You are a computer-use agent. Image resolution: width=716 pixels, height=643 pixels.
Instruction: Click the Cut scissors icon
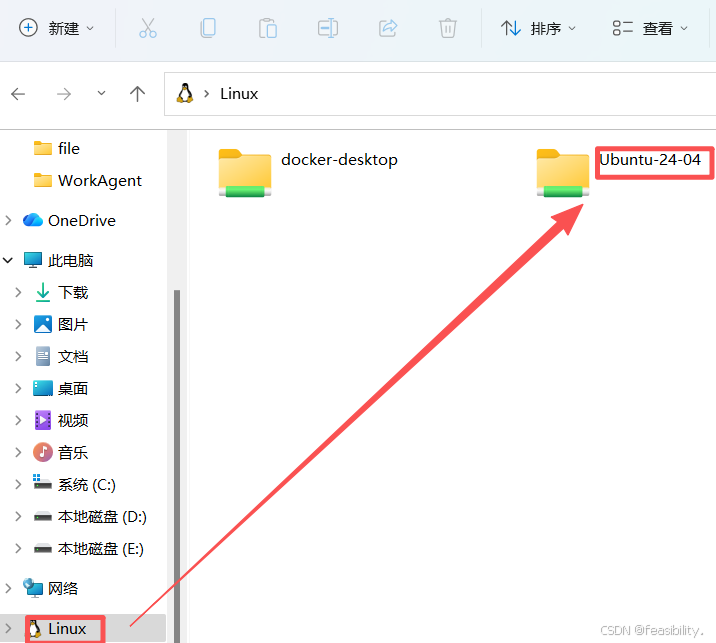pos(147,28)
